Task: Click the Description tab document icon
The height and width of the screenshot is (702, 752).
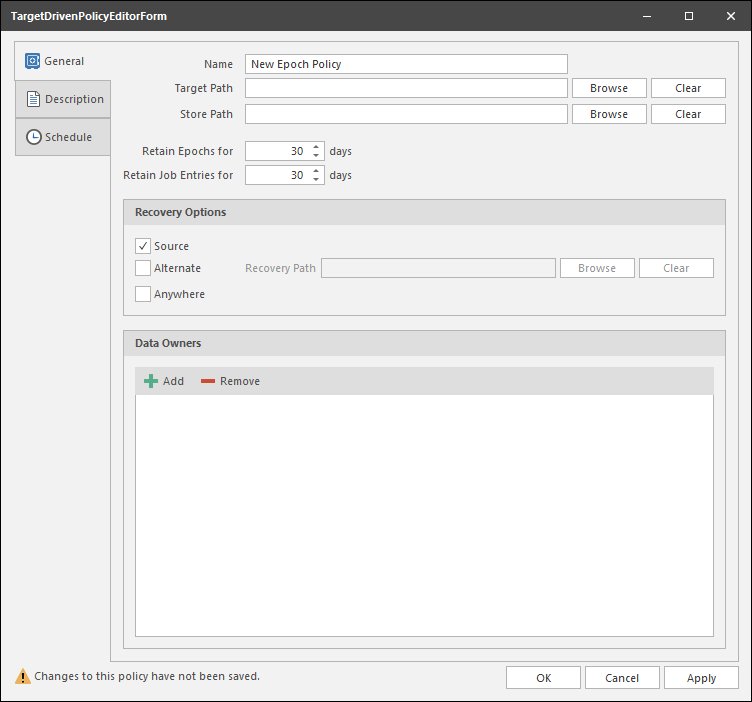Action: point(33,99)
